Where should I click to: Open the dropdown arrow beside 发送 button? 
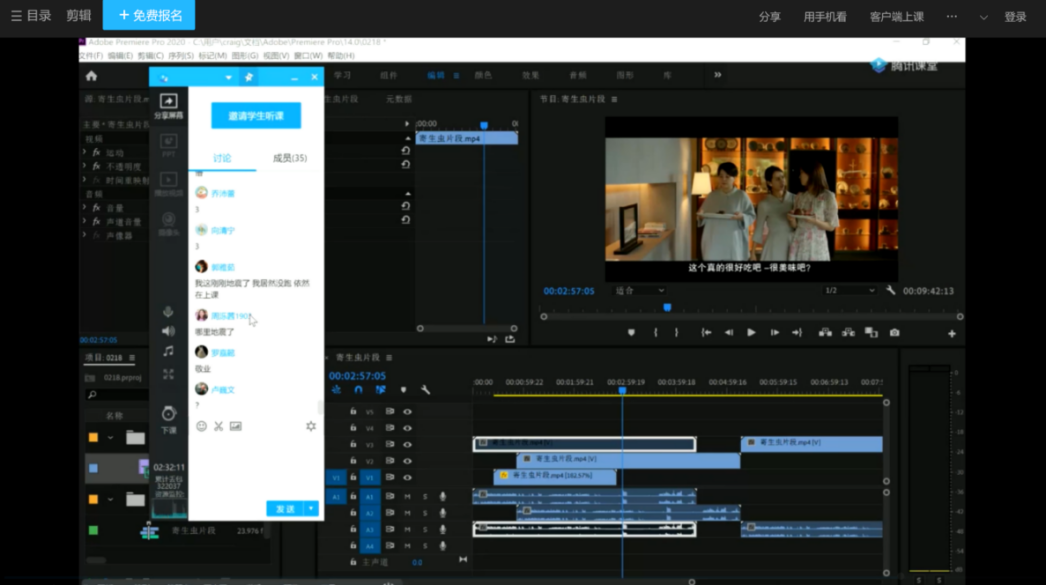pyautogui.click(x=311, y=509)
